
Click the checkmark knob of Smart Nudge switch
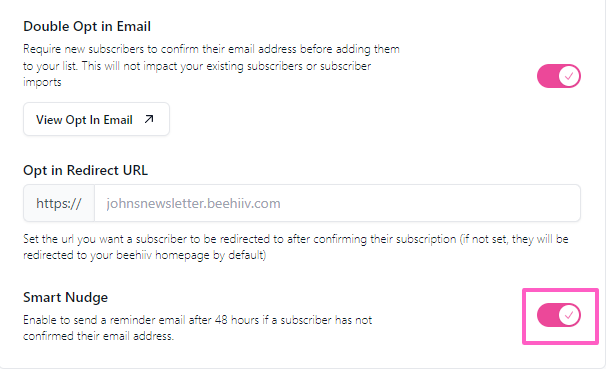pyautogui.click(x=569, y=315)
